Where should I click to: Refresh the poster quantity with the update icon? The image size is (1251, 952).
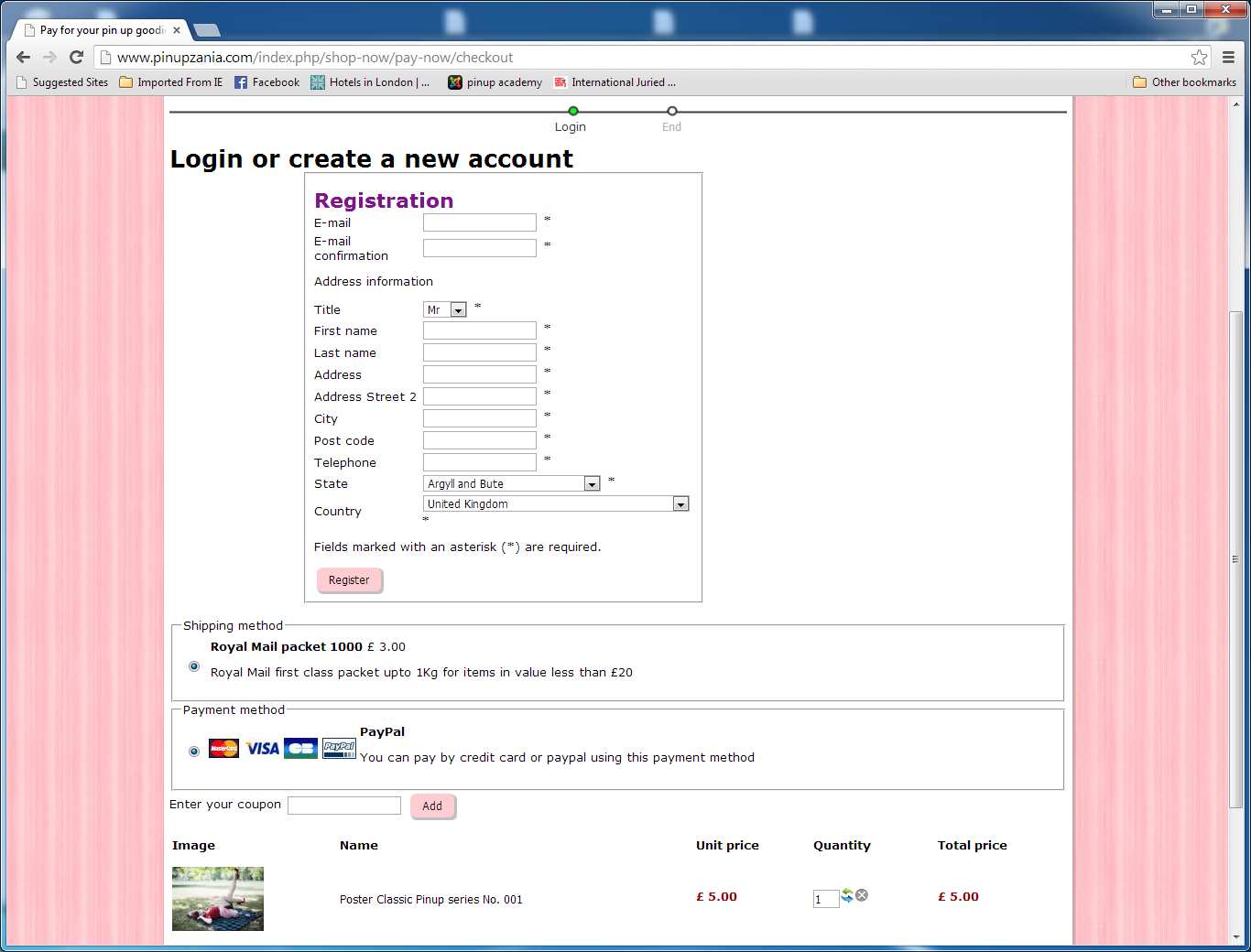tap(847, 895)
